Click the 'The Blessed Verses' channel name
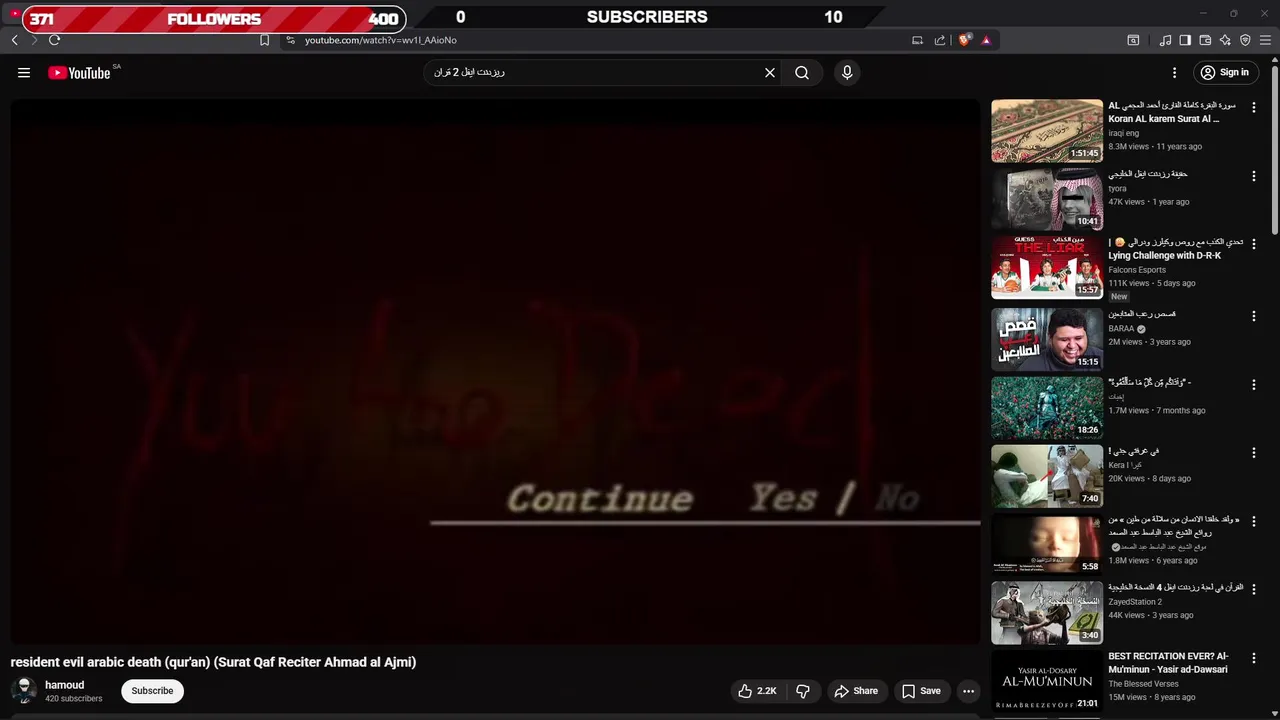 (x=1143, y=684)
